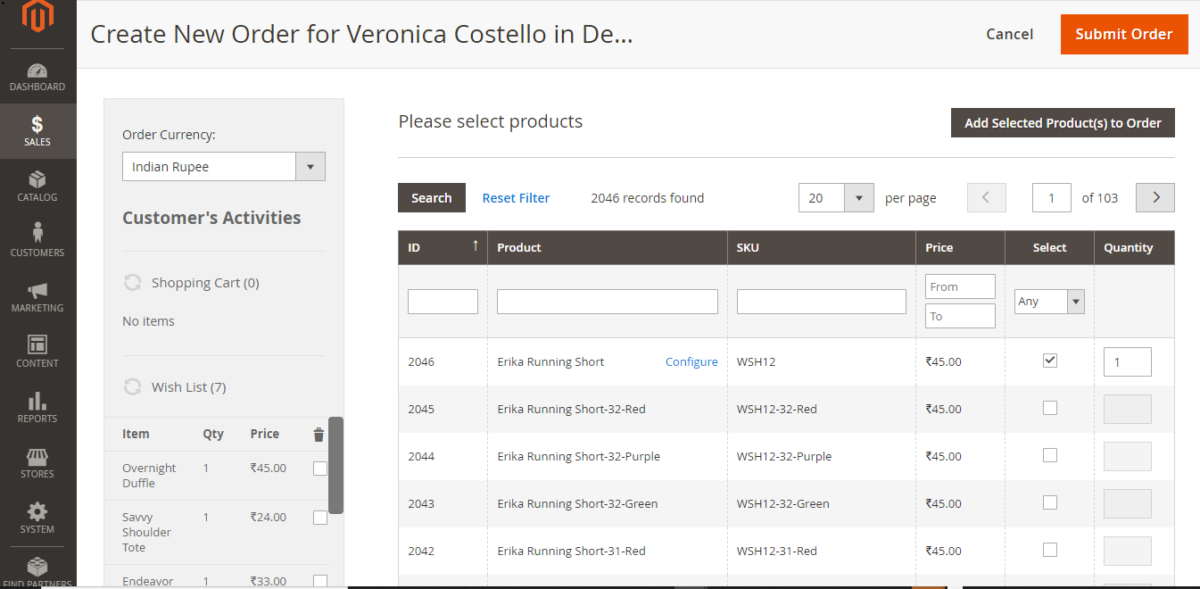Click '2046 records found' text
The image size is (1200, 589).
tap(647, 198)
